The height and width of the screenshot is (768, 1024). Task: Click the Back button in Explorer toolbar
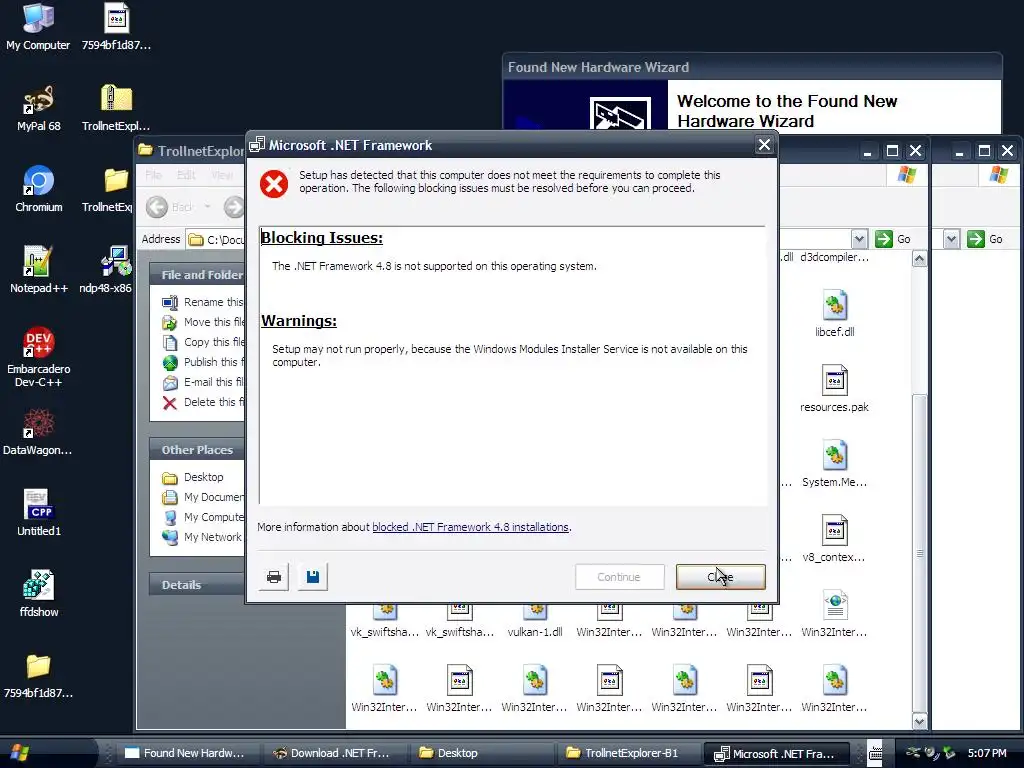pos(170,207)
